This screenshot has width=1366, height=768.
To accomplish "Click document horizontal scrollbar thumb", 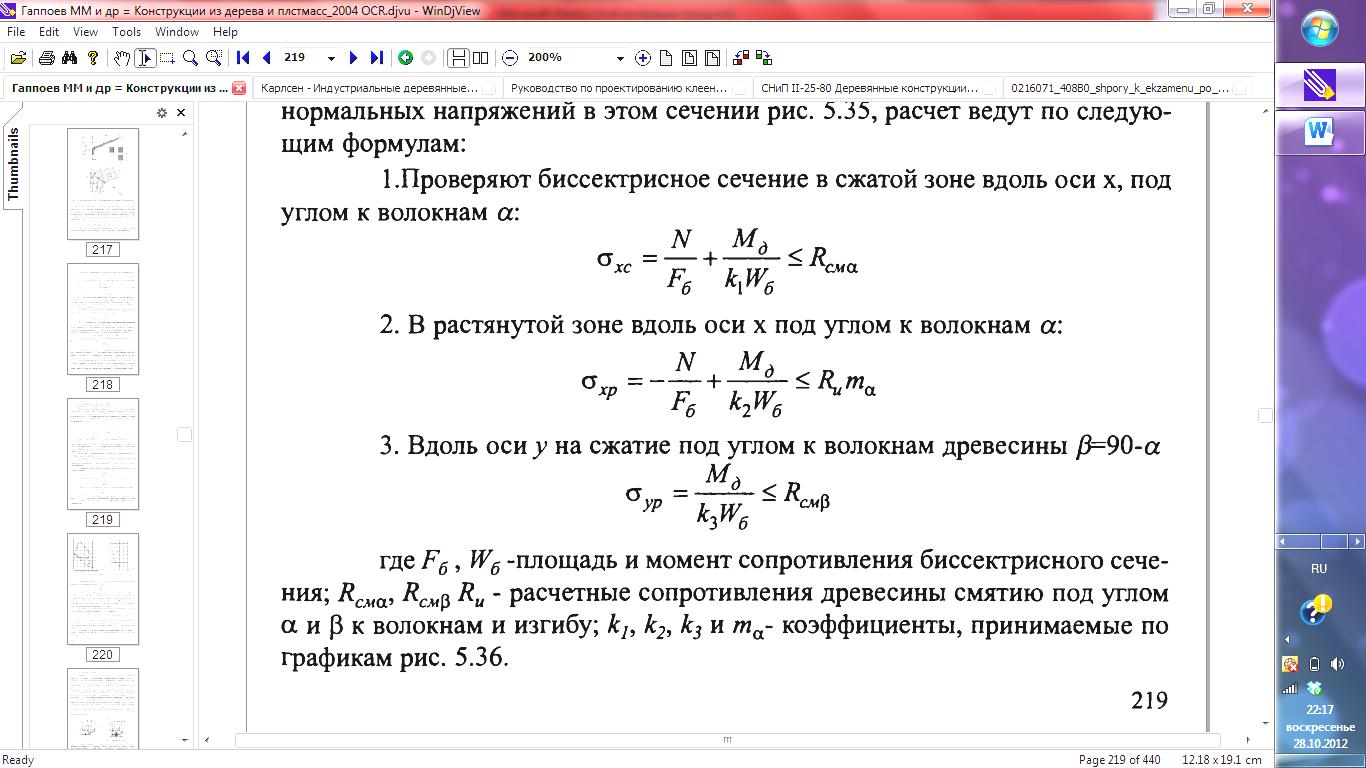I will coord(728,740).
